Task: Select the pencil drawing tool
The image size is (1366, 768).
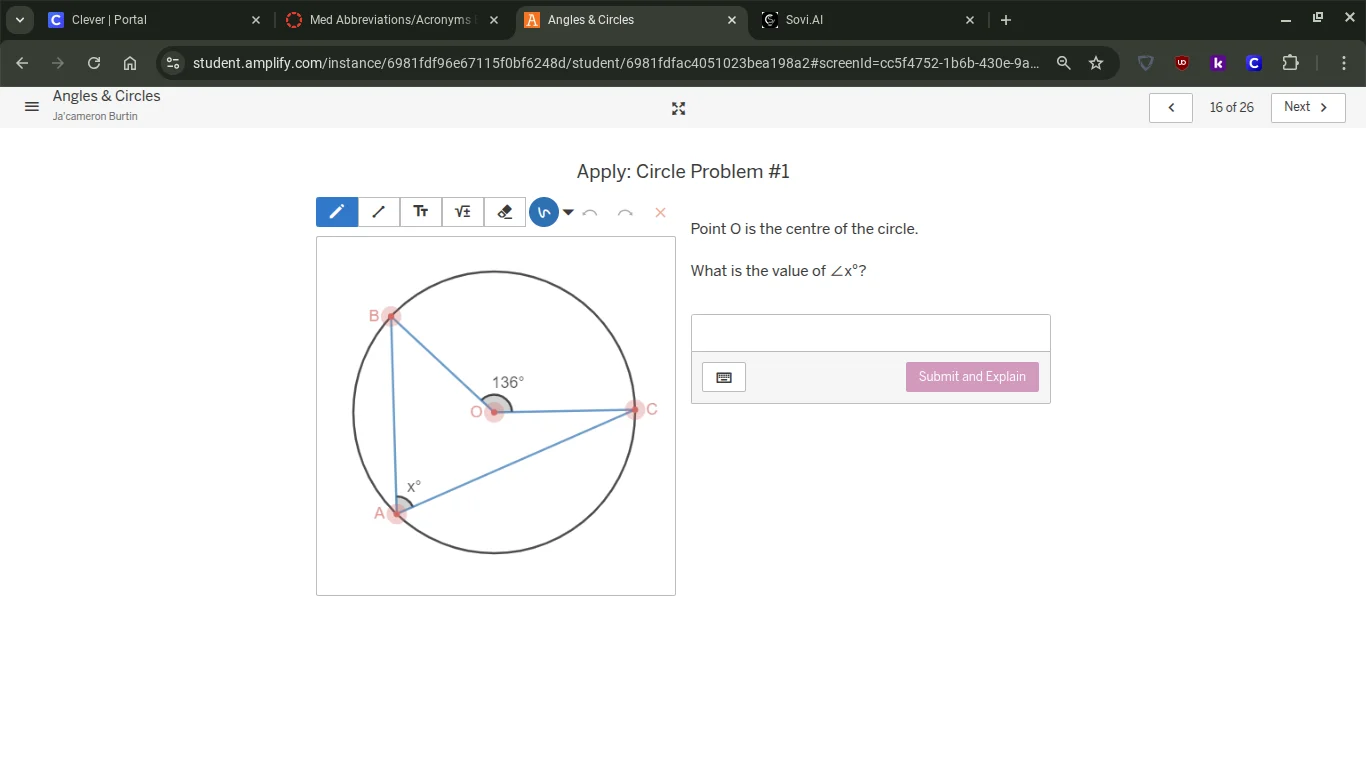Action: point(336,211)
